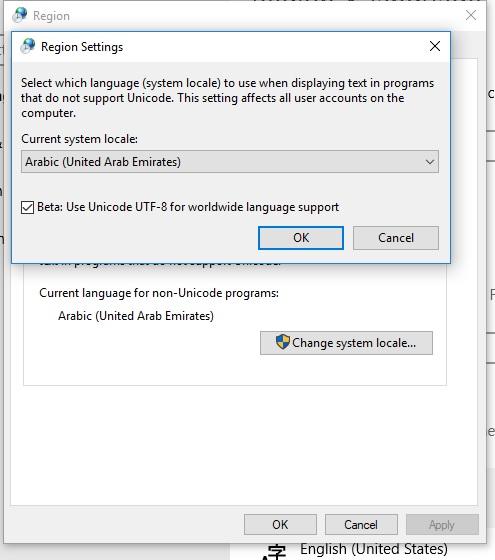Click the Region Settings globe icon

[x=28, y=46]
